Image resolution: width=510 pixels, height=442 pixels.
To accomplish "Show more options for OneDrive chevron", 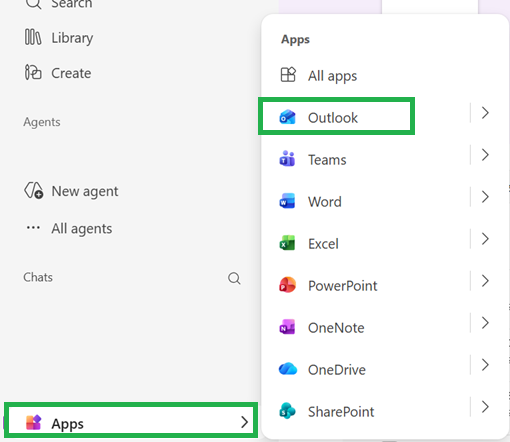I will [x=485, y=365].
